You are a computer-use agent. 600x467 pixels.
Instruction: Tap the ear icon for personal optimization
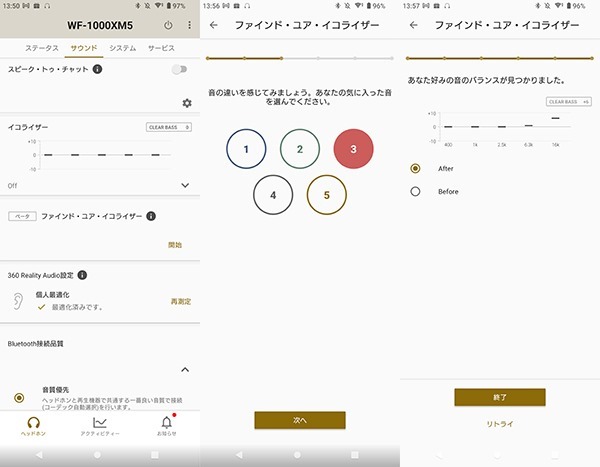[18, 301]
